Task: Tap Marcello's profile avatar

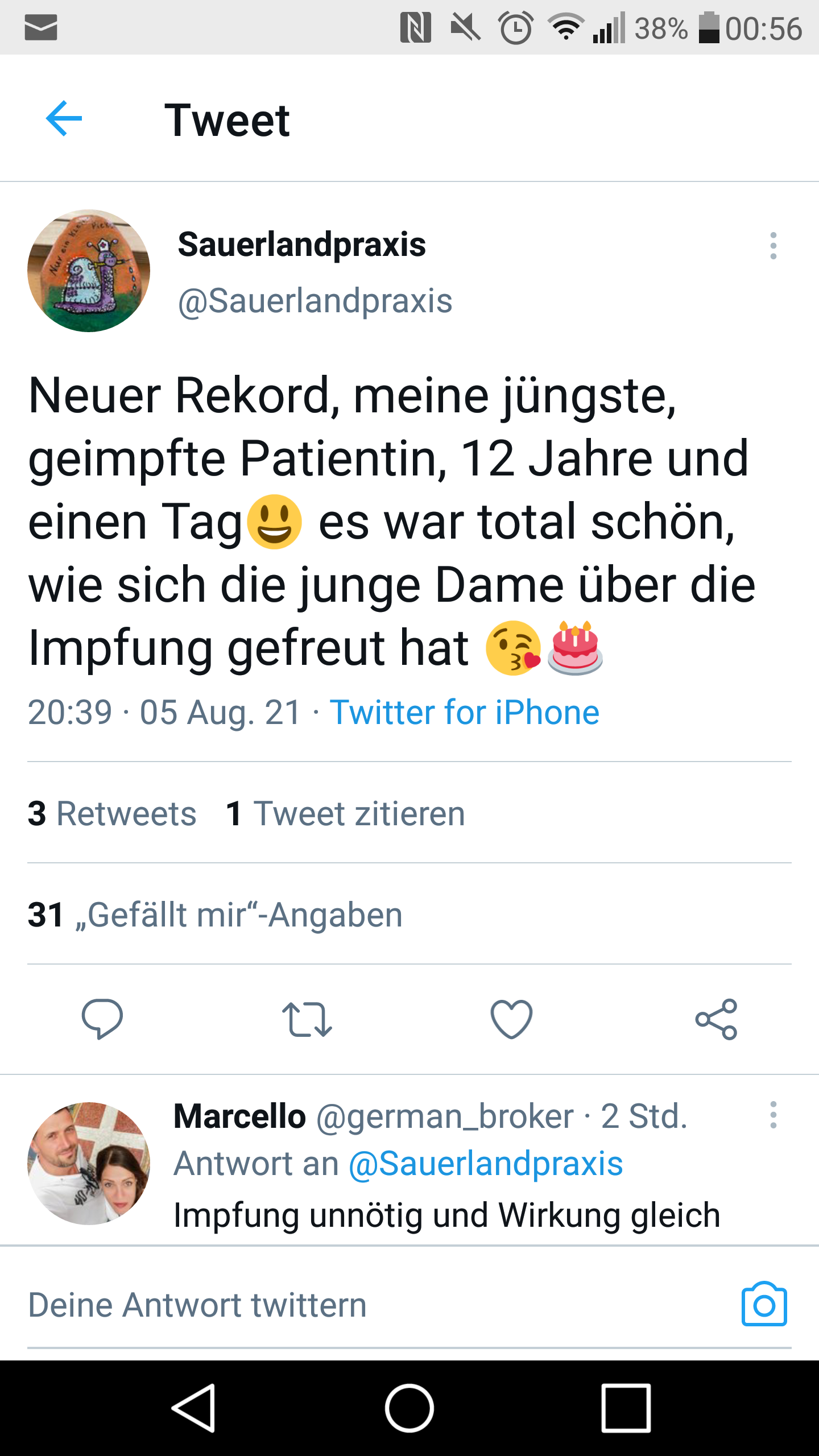Action: (89, 1163)
